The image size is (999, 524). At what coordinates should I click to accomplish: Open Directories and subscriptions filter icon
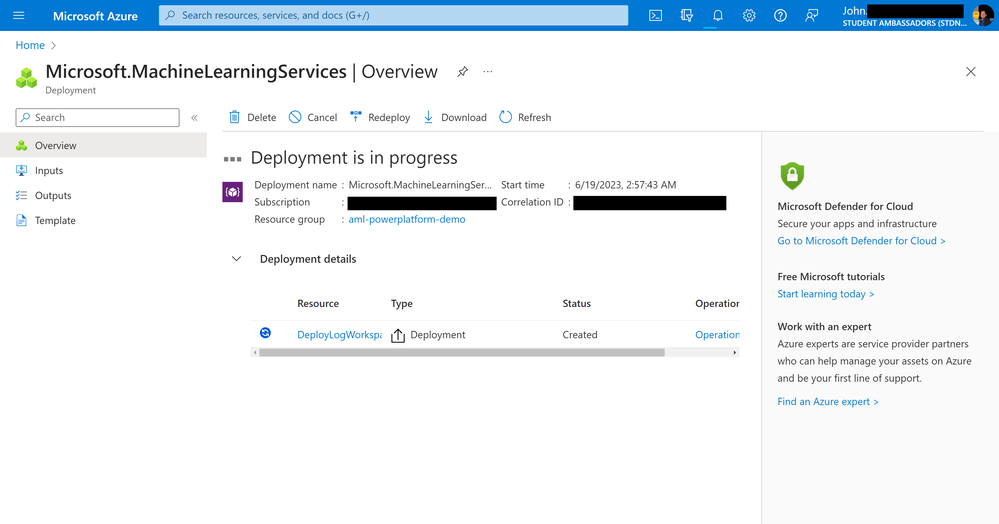pyautogui.click(x=686, y=15)
